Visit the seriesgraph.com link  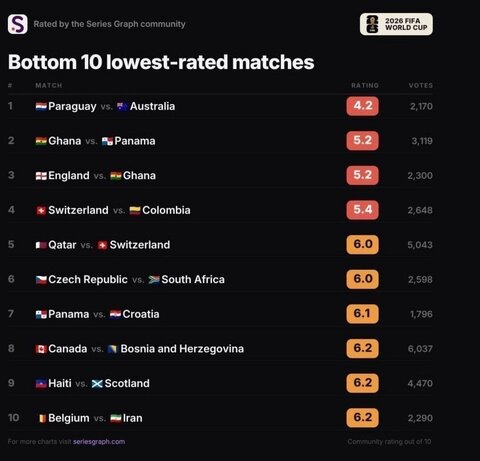click(x=99, y=442)
